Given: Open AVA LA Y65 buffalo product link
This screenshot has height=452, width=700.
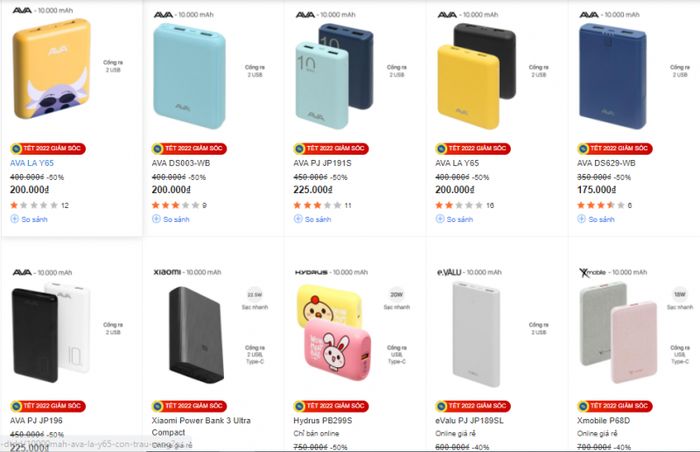Looking at the screenshot, I should coord(32,163).
